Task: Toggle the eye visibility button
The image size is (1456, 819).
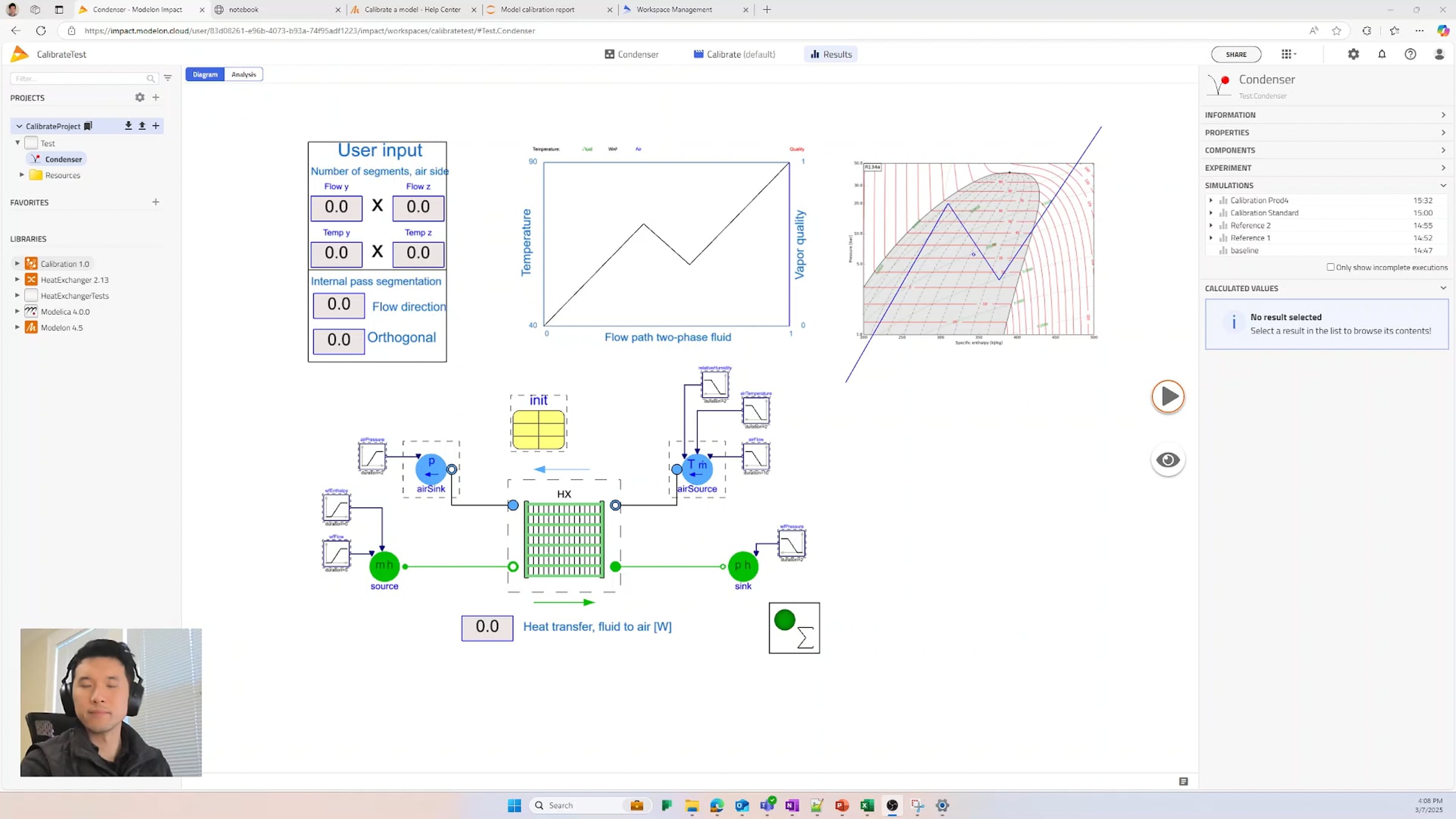Action: [x=1168, y=460]
